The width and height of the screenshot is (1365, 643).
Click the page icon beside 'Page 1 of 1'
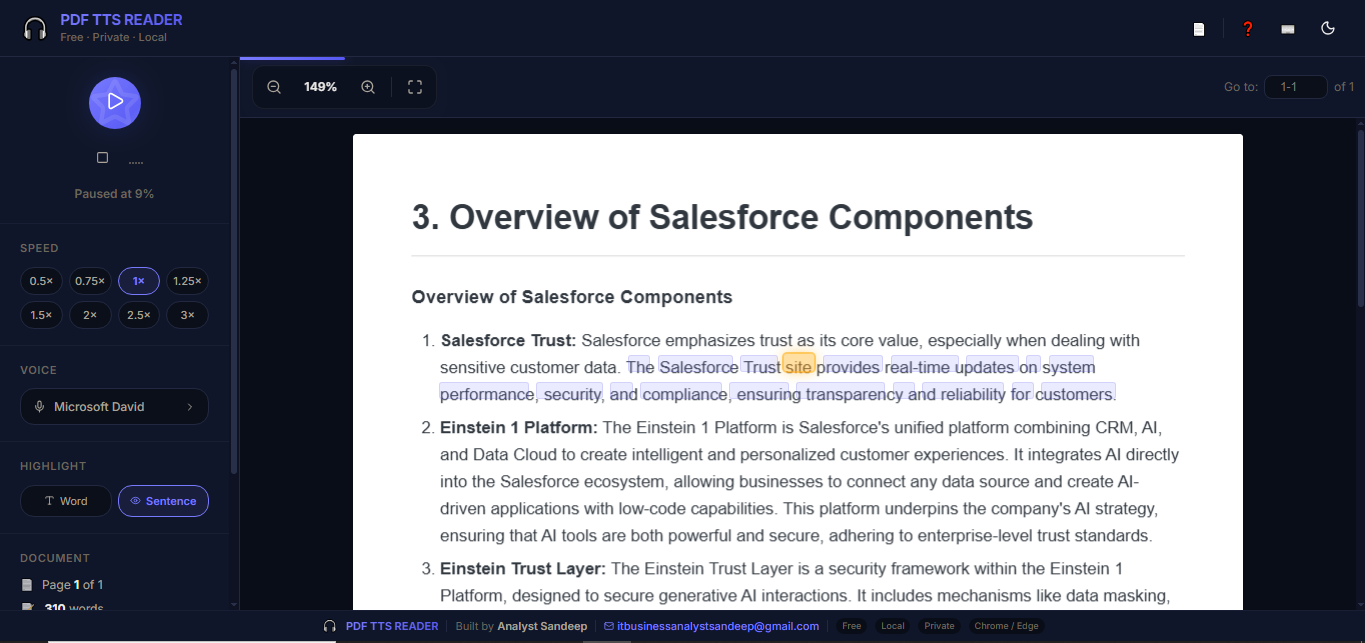click(28, 585)
